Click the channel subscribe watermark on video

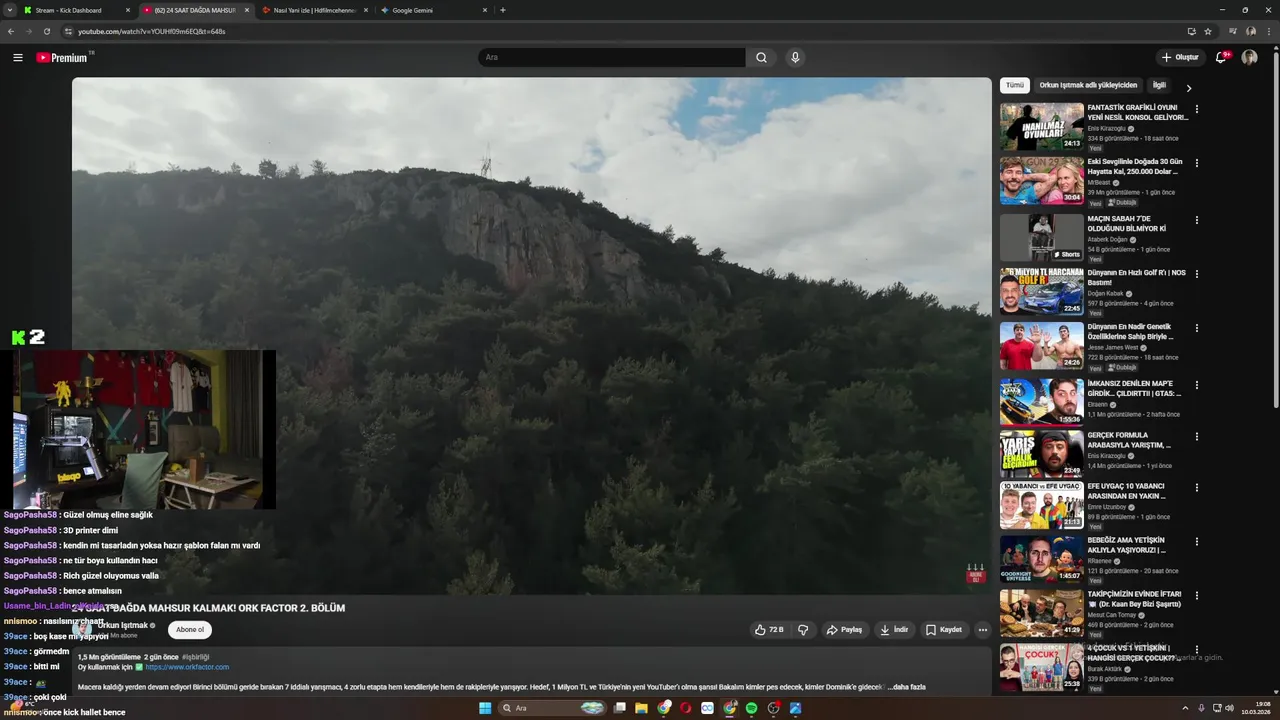pos(975,573)
